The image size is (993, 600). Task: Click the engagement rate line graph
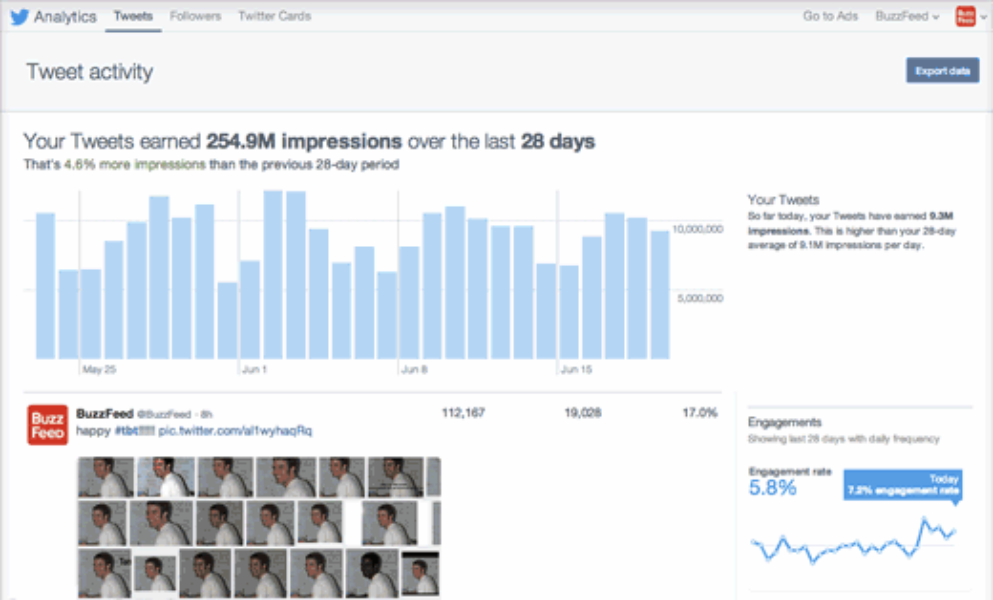(853, 543)
